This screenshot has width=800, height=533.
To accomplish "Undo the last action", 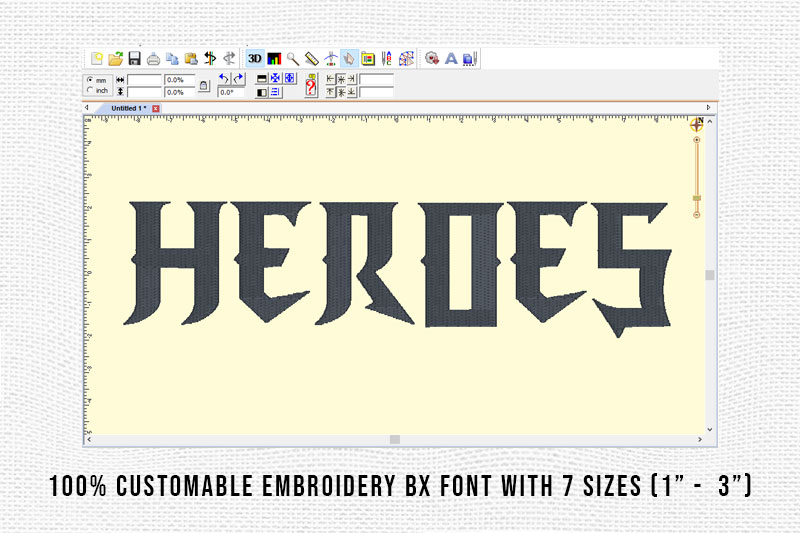I will point(210,59).
